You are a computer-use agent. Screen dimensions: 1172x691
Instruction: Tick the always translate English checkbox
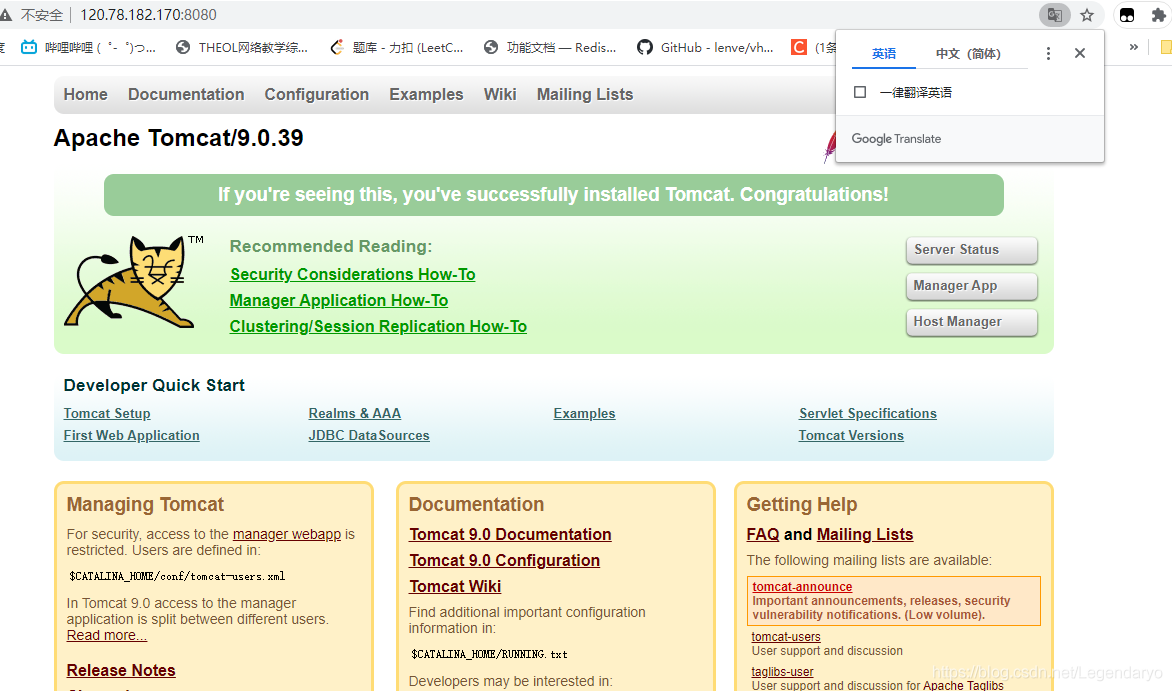pos(860,92)
